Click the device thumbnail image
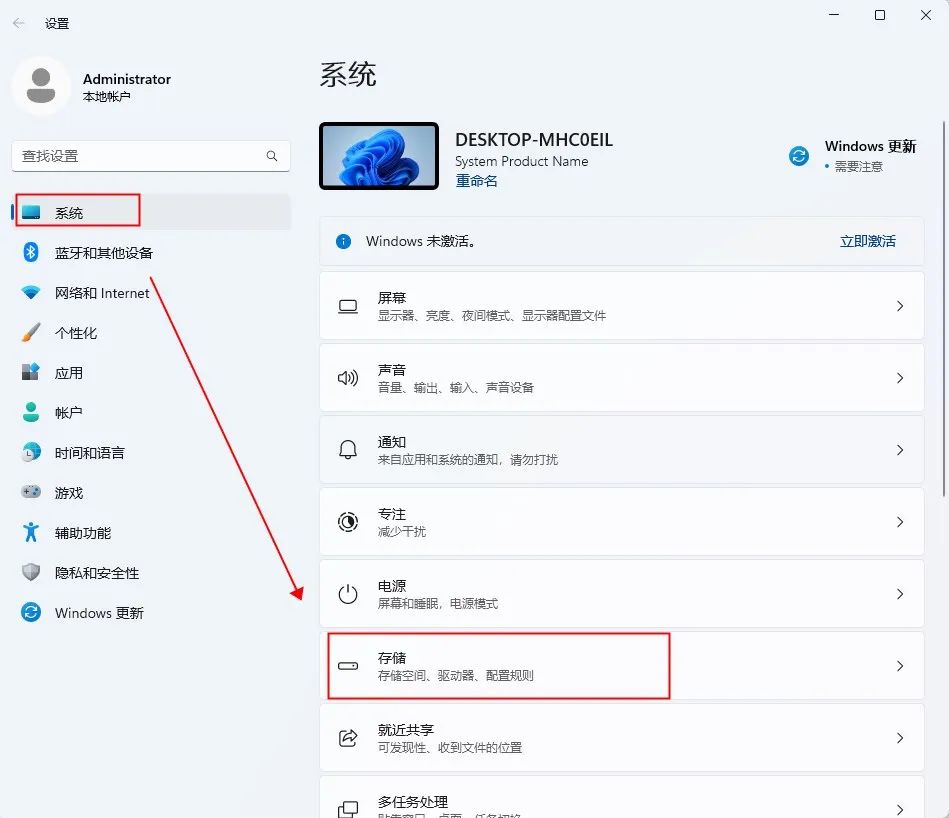This screenshot has width=949, height=818. point(378,156)
